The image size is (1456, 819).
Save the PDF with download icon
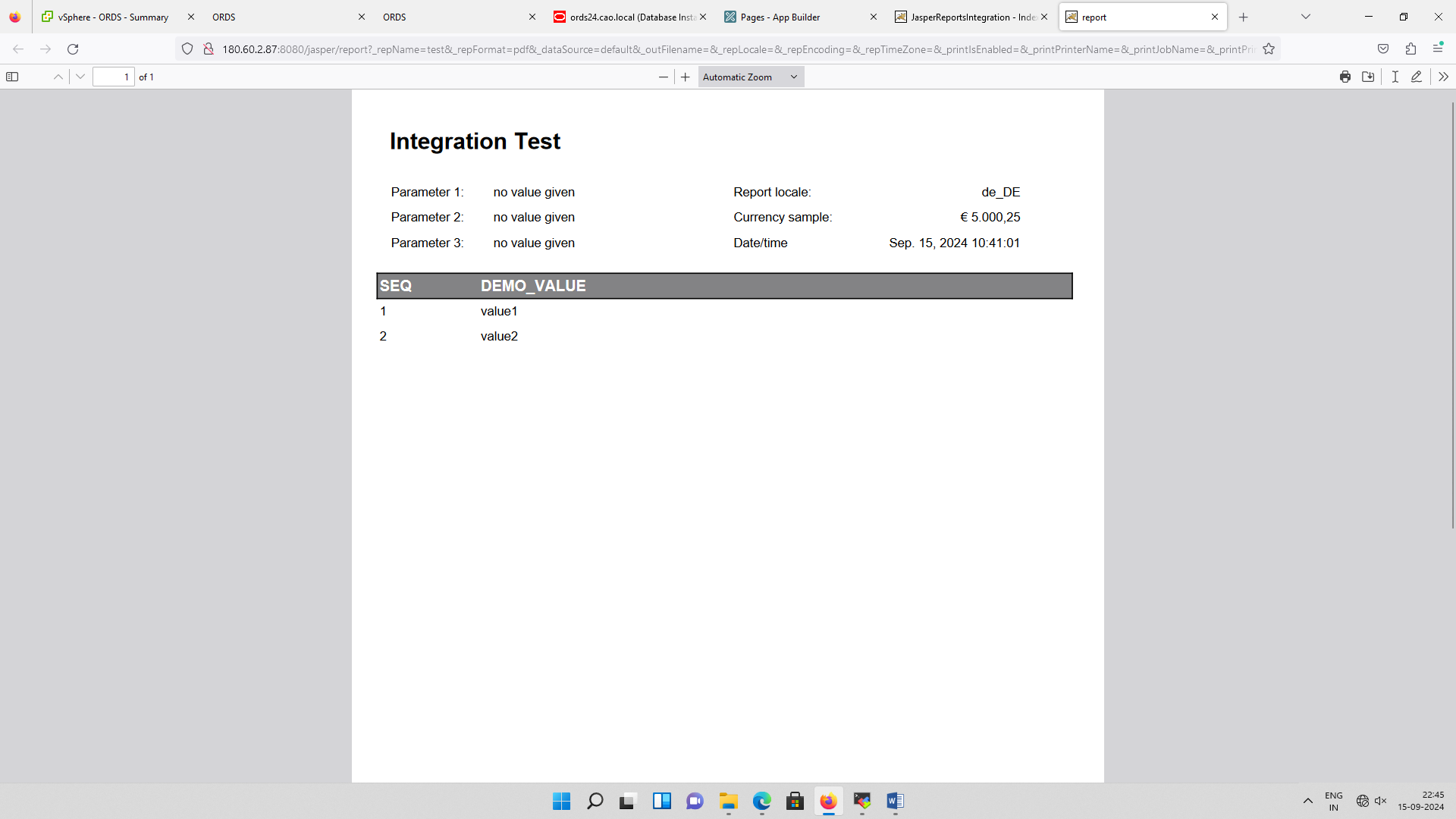tap(1368, 77)
